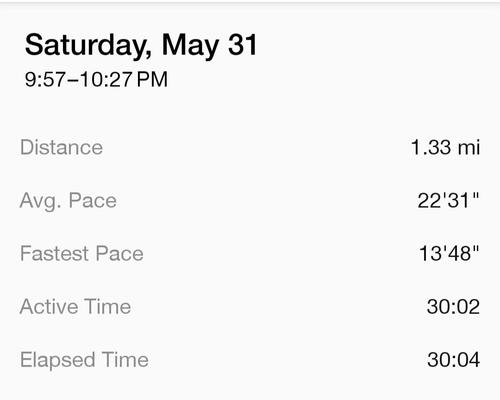Screen dimensions: 500x400
Task: Click the PM text in time range
Action: click(x=152, y=79)
